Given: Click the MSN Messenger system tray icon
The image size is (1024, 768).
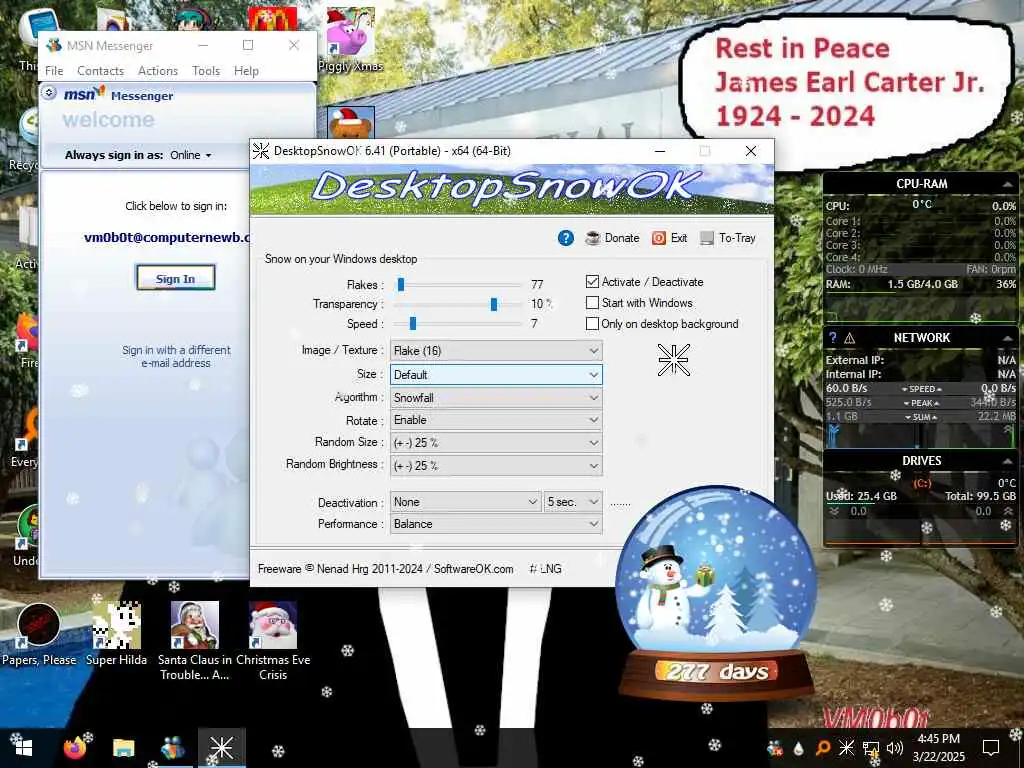Looking at the screenshot, I should [775, 748].
